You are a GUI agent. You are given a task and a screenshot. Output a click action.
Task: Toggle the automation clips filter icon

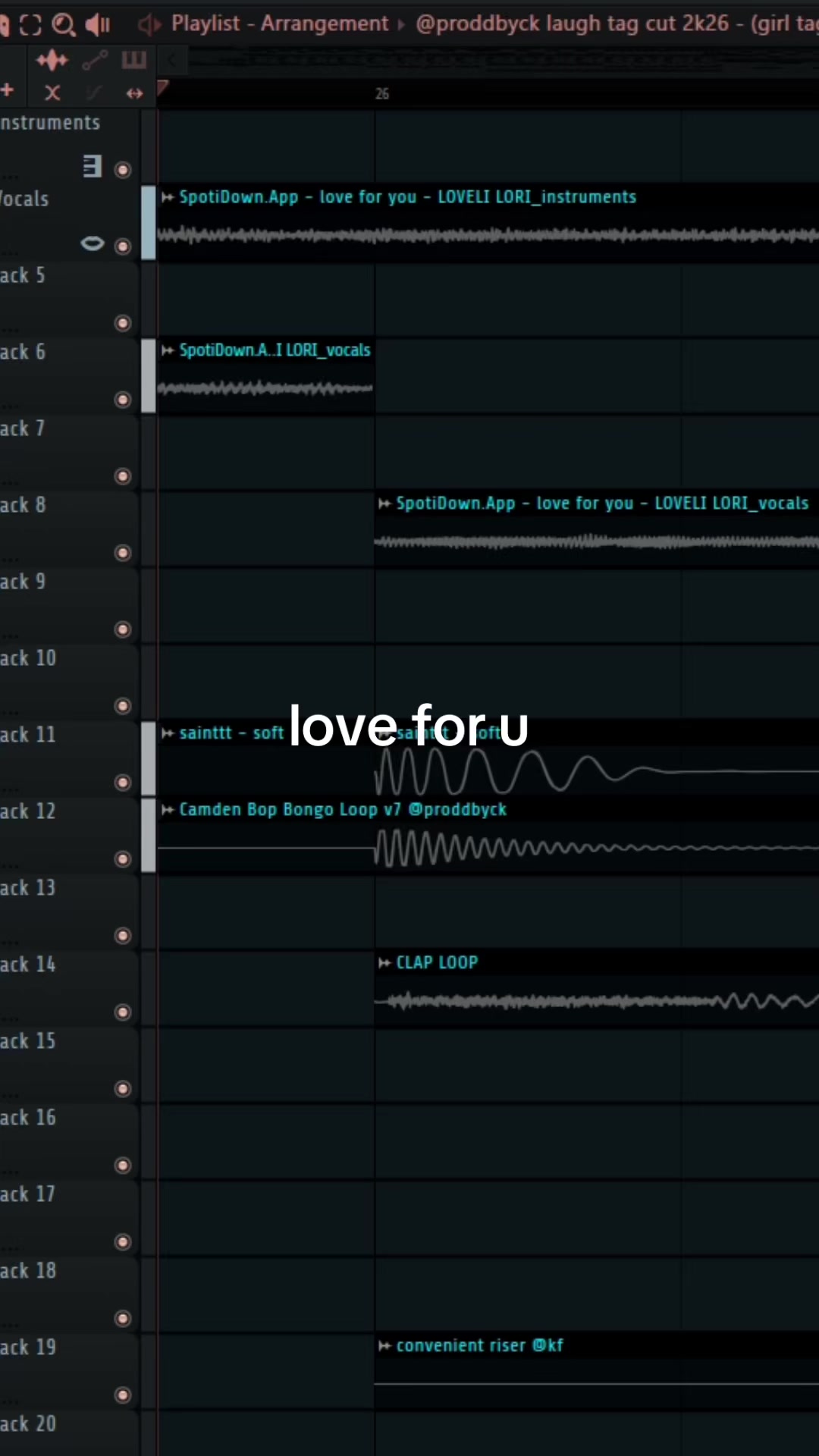[x=95, y=60]
